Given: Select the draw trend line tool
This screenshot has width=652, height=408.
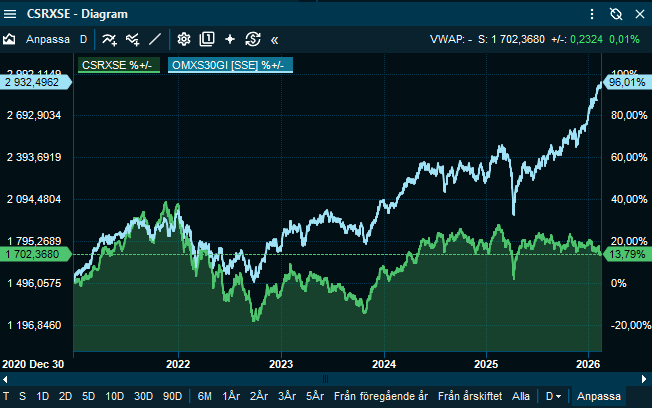Looking at the screenshot, I should coord(154,40).
